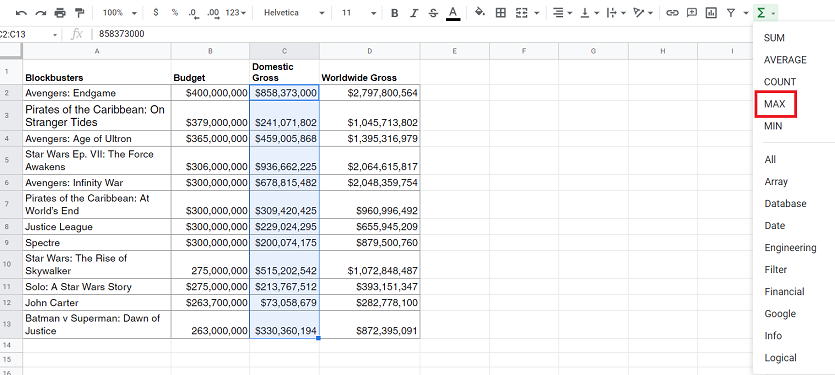The image size is (835, 375).
Task: Click Increase decimal places icon
Action: (213, 13)
